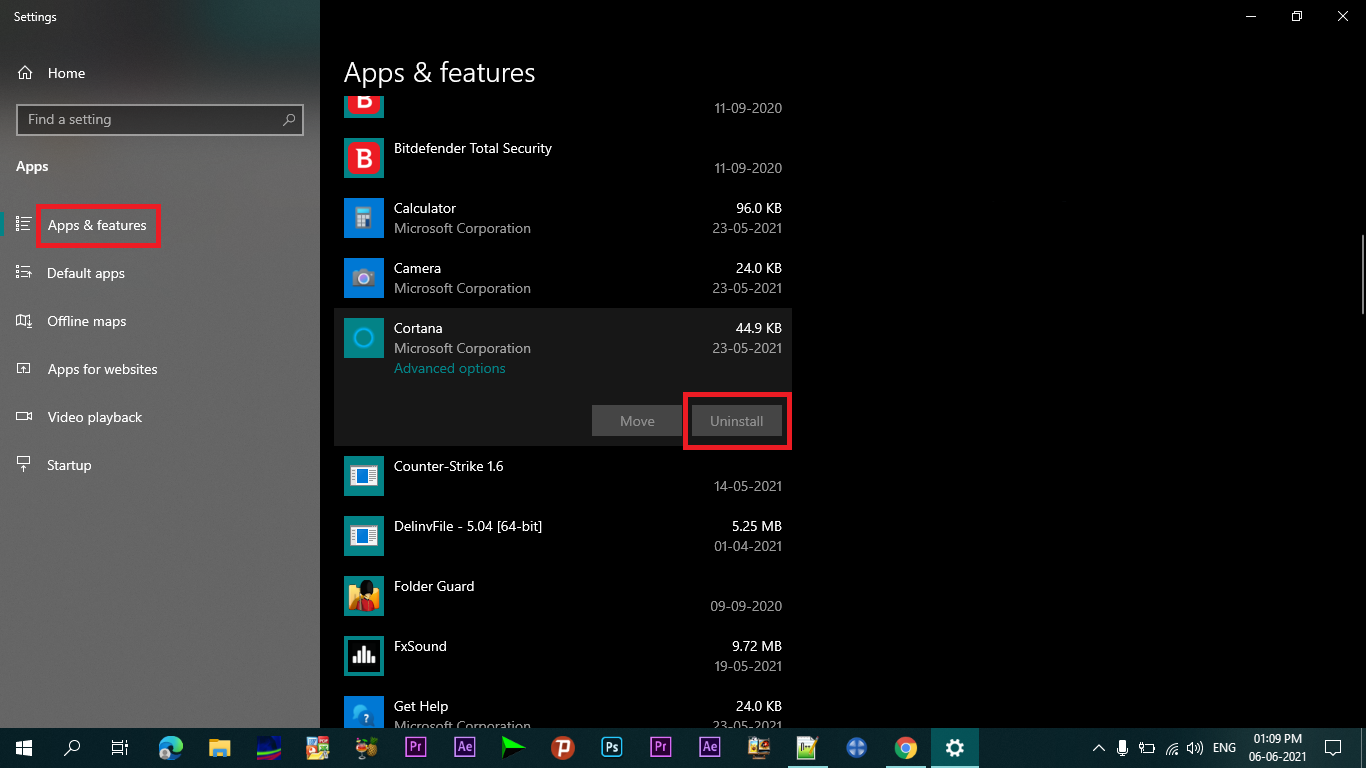Open the clock and date flyout
1366x768 pixels.
coord(1276,747)
